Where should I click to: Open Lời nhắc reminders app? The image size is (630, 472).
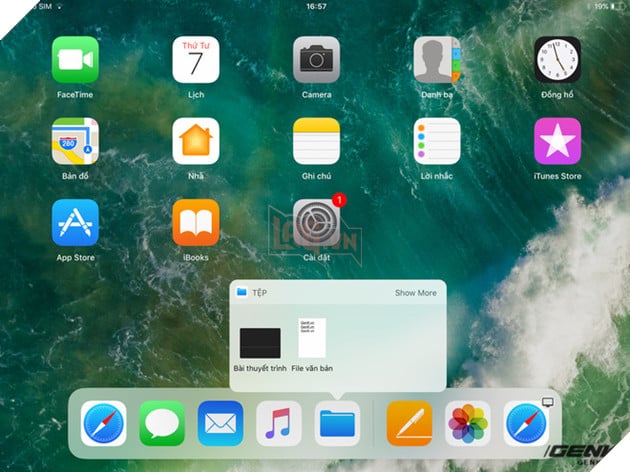pyautogui.click(x=437, y=141)
